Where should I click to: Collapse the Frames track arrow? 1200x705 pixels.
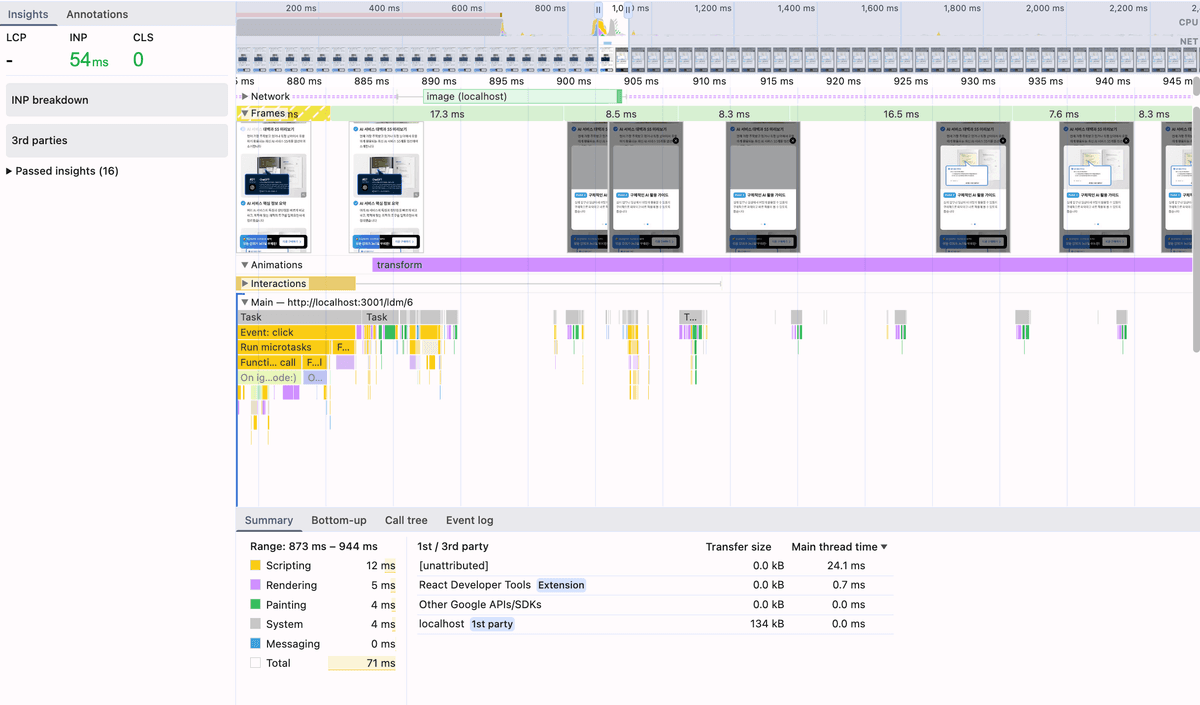(245, 114)
